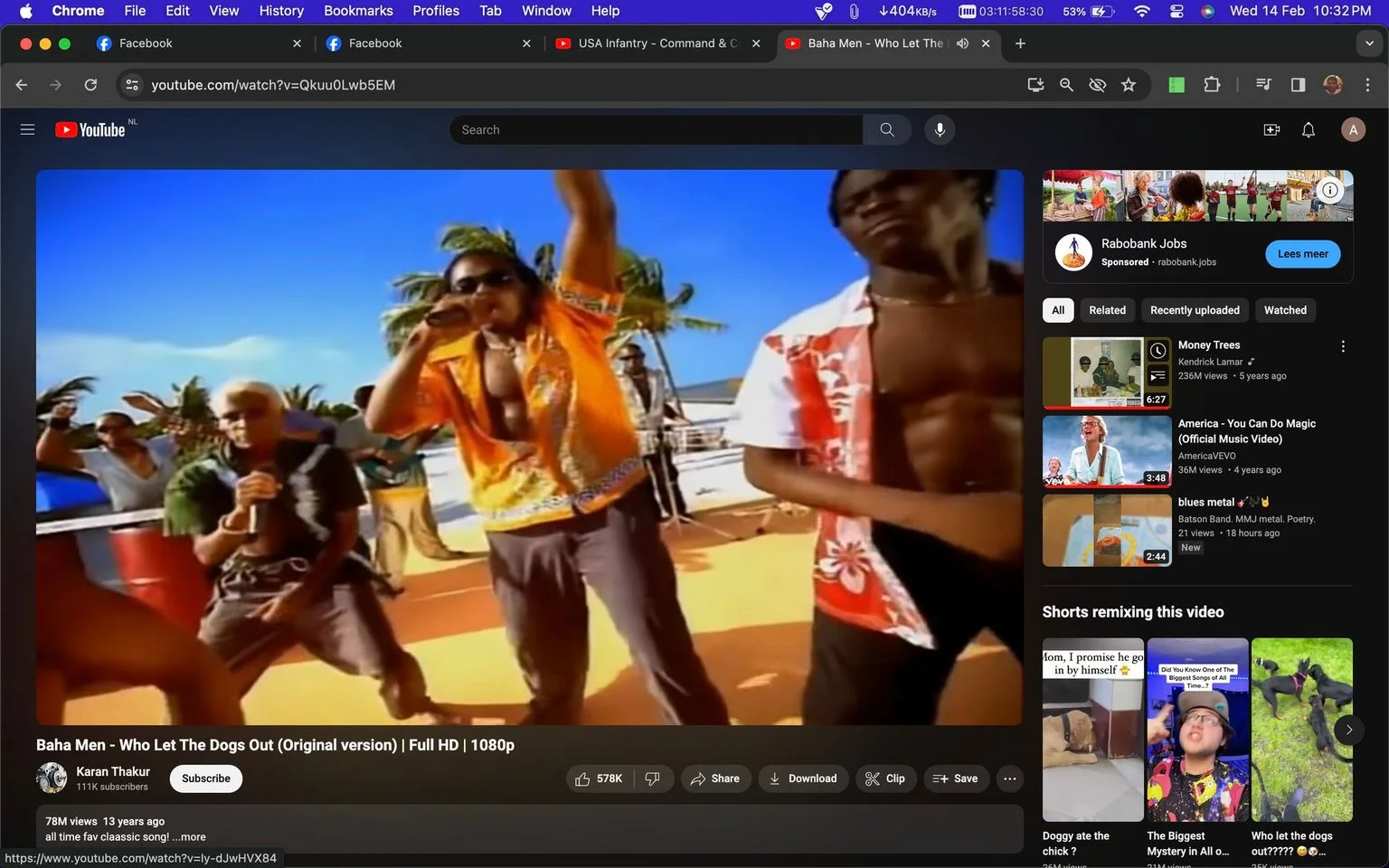Start voice search with microphone
The image size is (1389, 868).
(940, 130)
